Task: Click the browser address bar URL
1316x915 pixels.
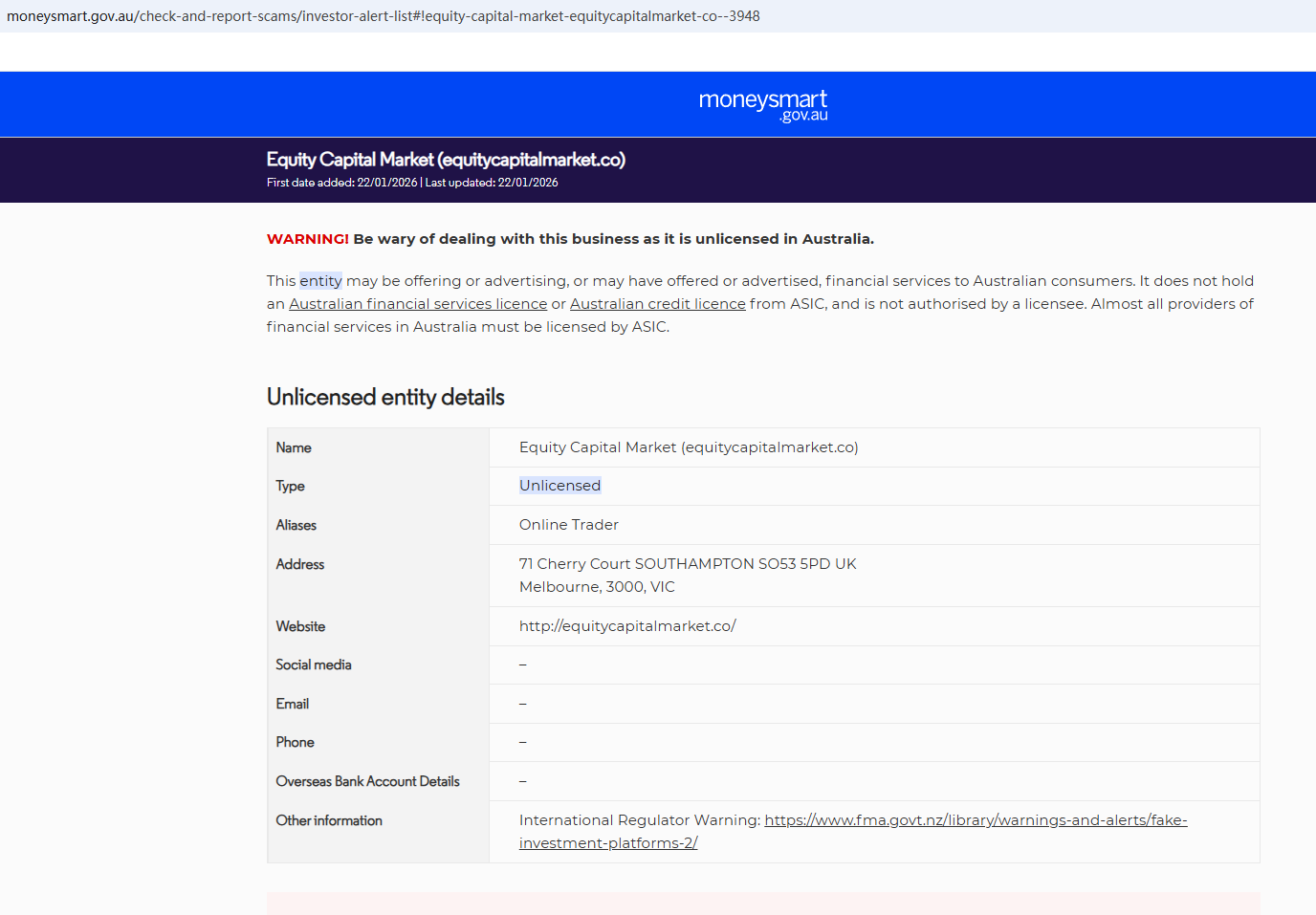Action: click(383, 16)
